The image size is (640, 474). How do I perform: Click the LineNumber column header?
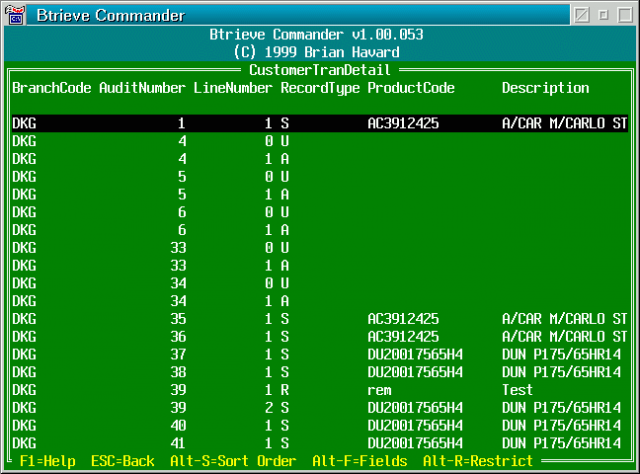[x=233, y=88]
